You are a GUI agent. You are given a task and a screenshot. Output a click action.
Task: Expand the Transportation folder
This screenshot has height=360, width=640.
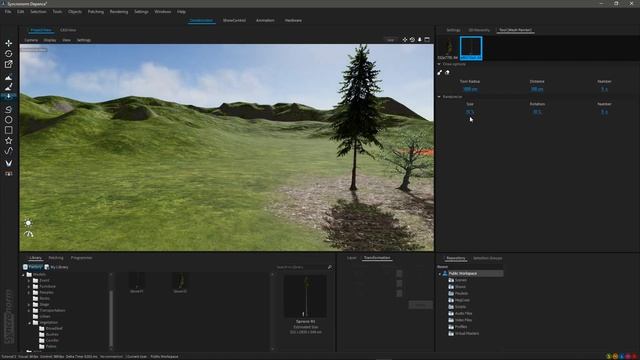(29, 311)
